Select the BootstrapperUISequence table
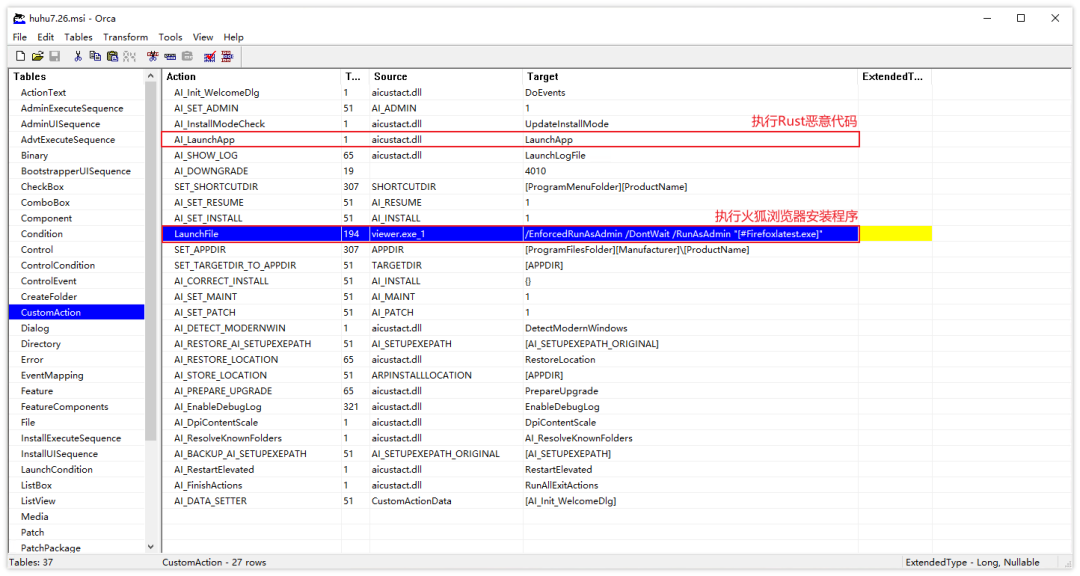The width and height of the screenshot is (1080, 576). pyautogui.click(x=75, y=171)
